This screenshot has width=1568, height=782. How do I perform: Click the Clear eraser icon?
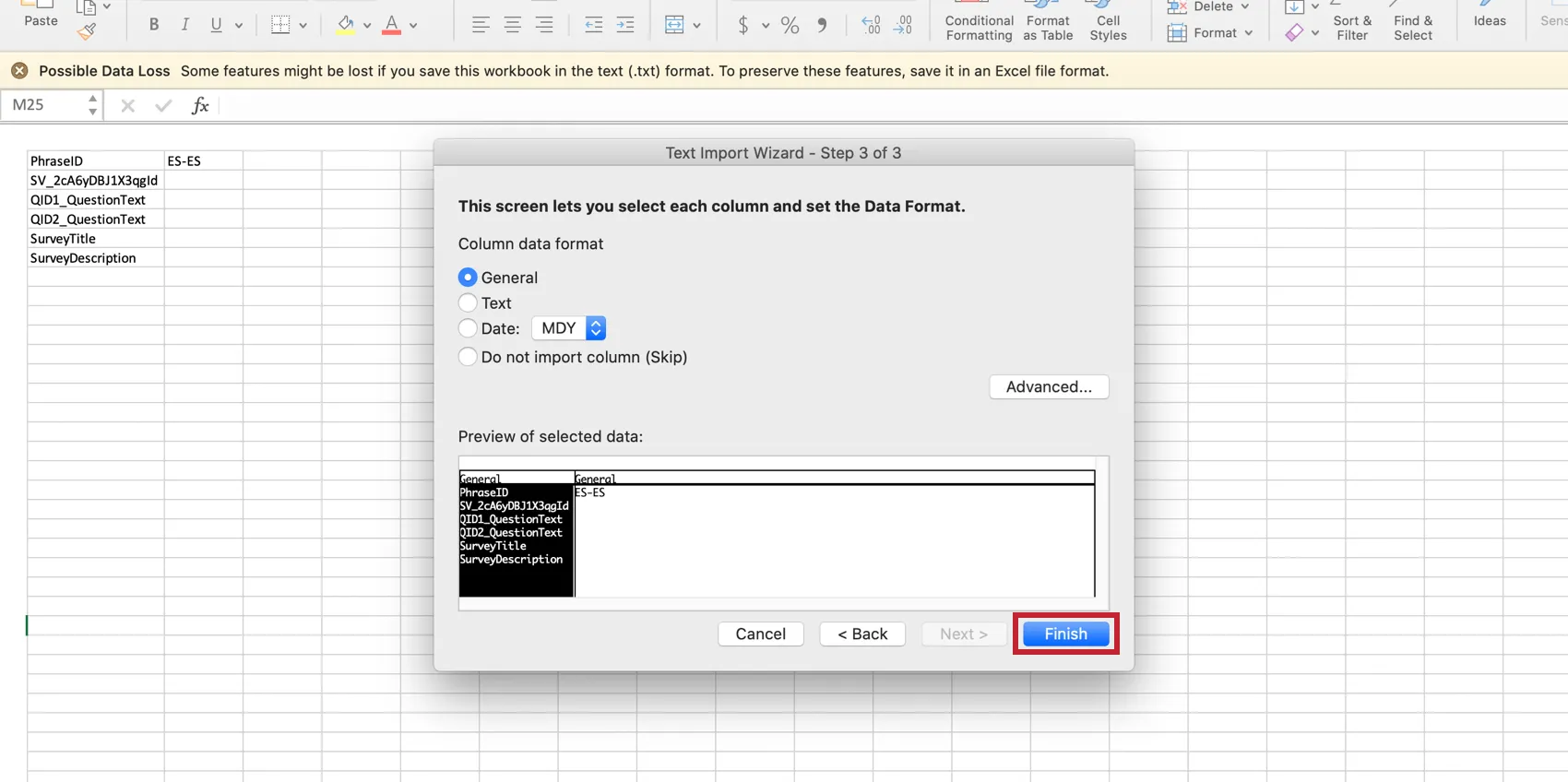[x=1295, y=33]
